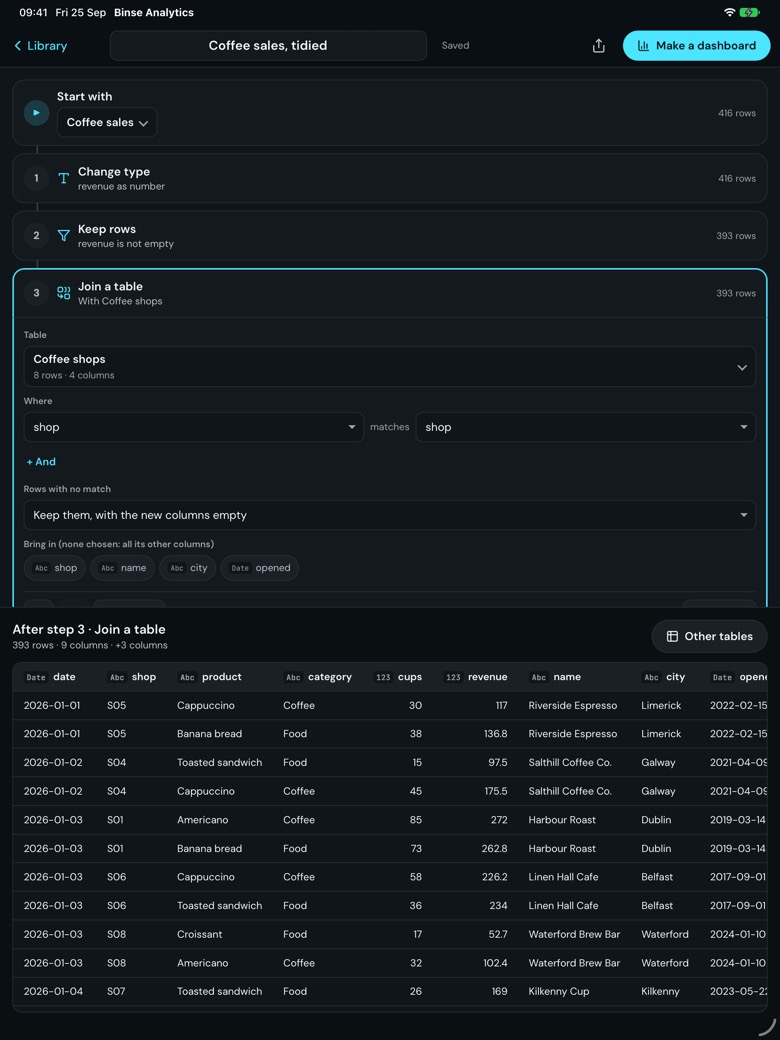Viewport: 780px width, 1040px height.
Task: Click the Binse Analytics app name in status bar
Action: [x=154, y=13]
